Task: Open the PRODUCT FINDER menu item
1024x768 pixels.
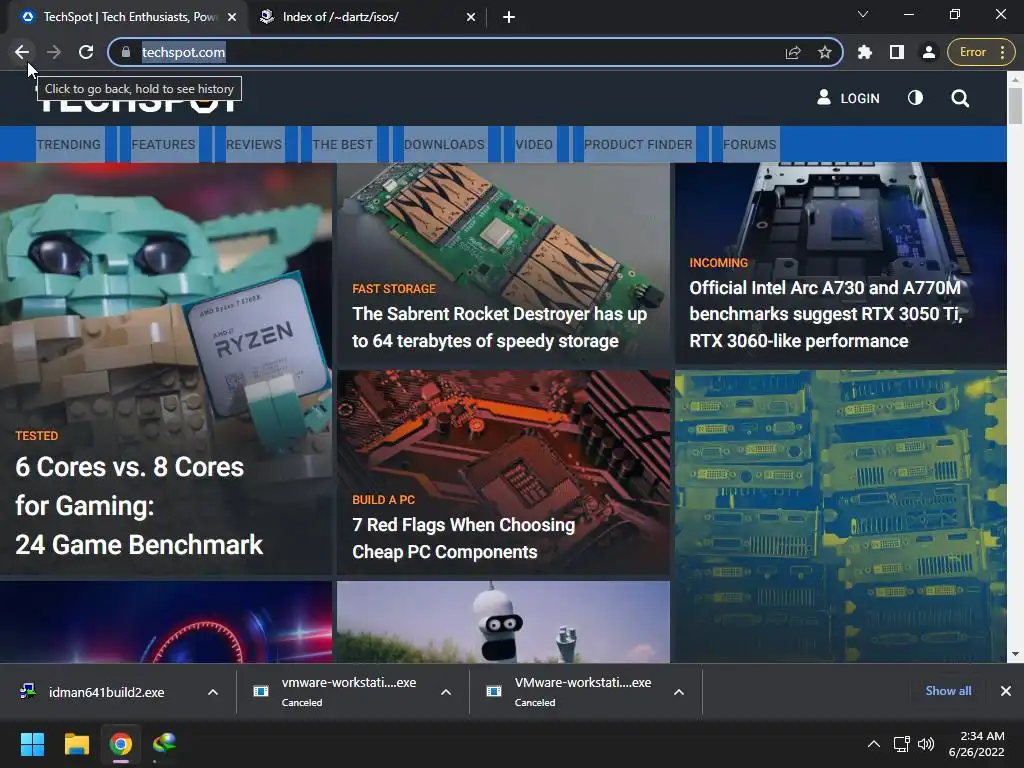Action: (x=638, y=144)
